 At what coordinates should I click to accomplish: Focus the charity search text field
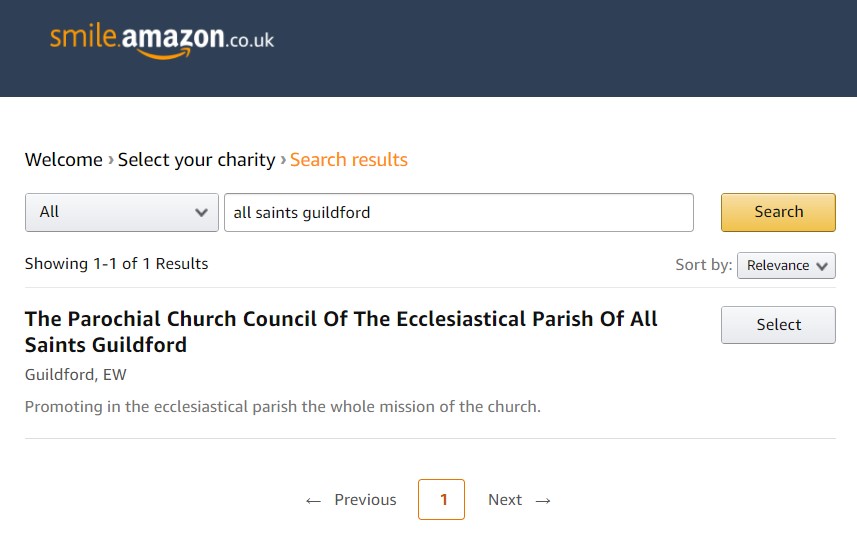click(459, 212)
